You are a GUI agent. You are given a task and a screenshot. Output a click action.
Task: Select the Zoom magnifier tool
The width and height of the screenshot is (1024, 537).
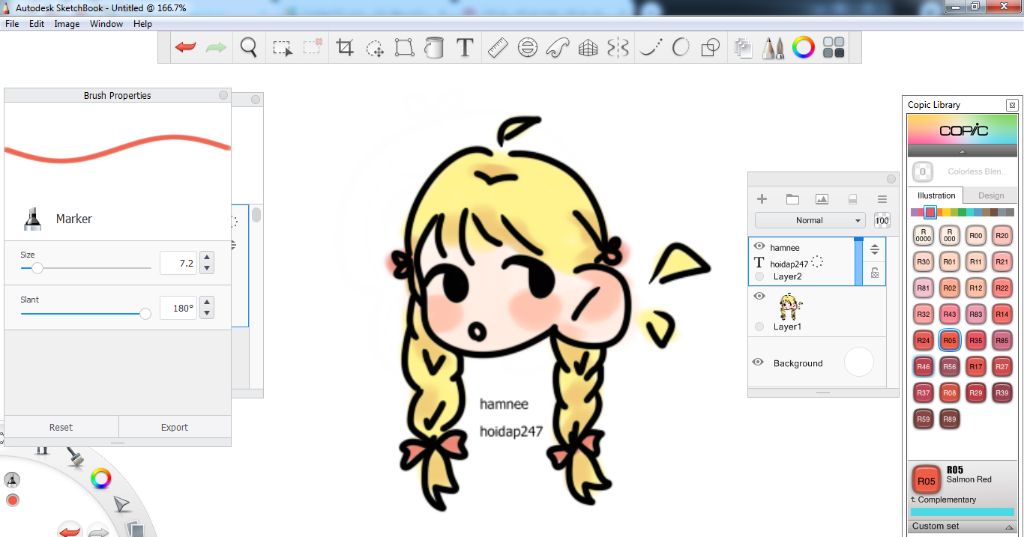pyautogui.click(x=248, y=47)
